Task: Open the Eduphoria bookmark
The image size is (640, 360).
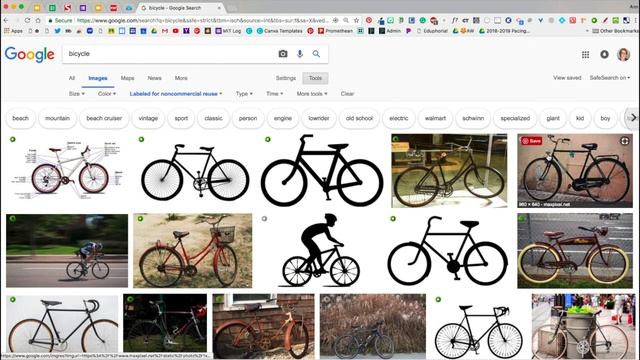Action: click(x=433, y=31)
